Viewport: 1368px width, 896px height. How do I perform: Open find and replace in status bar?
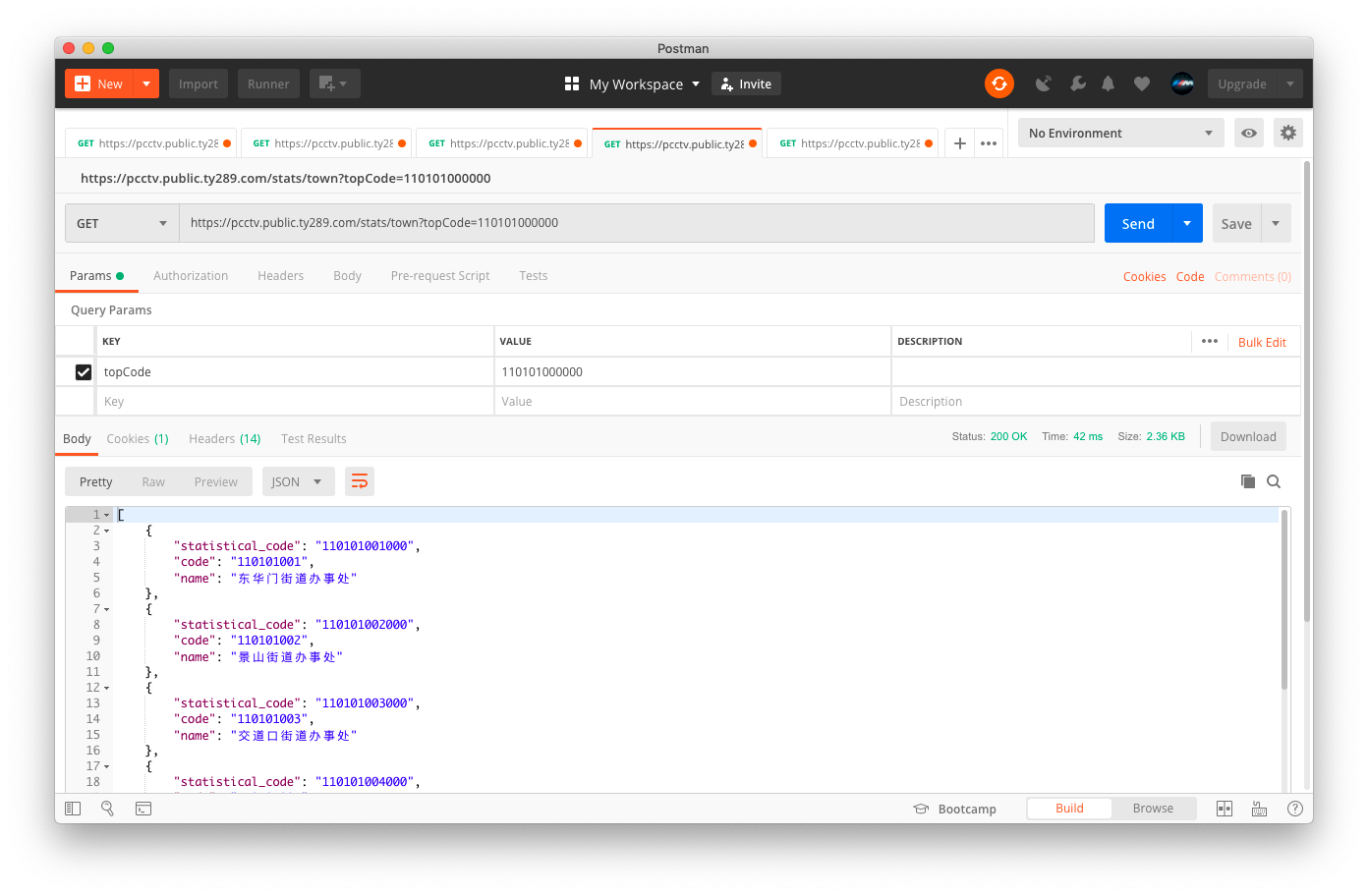point(108,809)
